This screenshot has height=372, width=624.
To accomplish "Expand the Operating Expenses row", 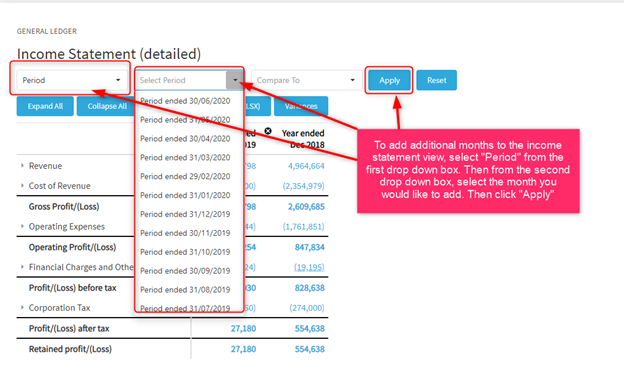I will point(22,226).
